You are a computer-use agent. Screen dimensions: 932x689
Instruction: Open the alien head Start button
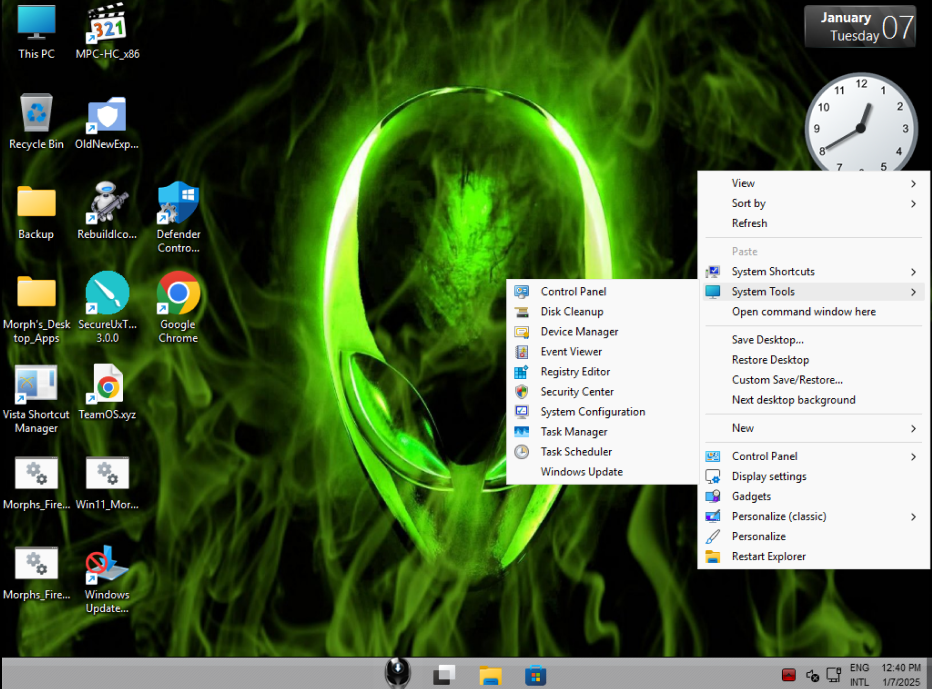[x=398, y=673]
